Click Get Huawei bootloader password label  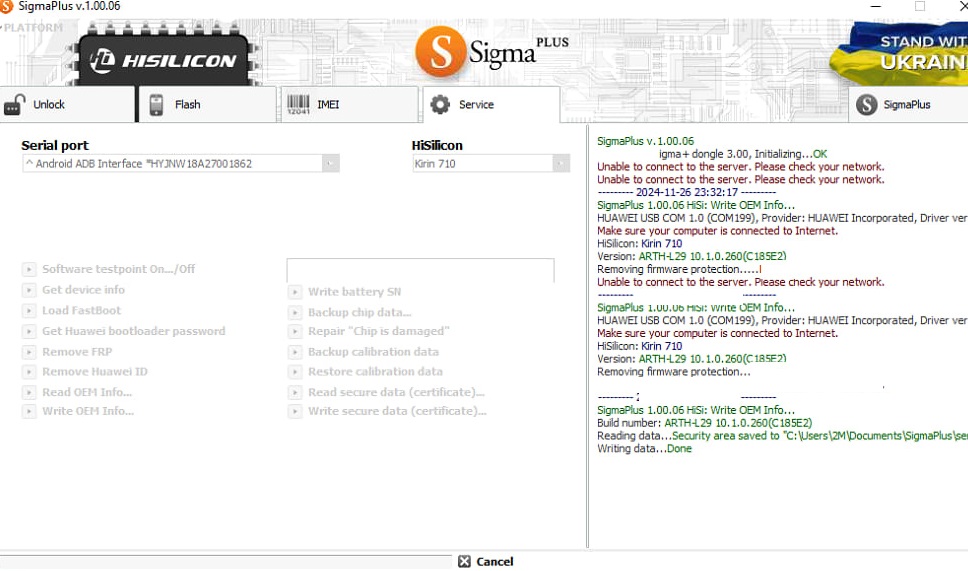pyautogui.click(x=133, y=331)
